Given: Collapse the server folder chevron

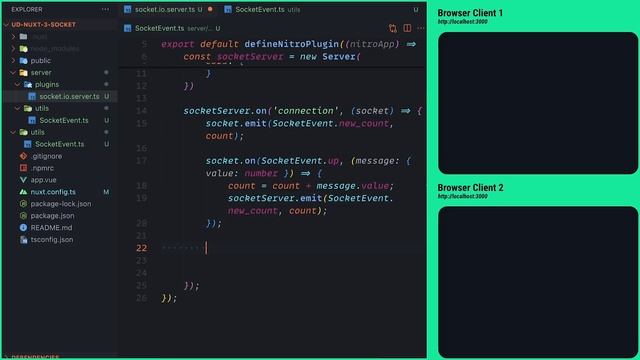Looking at the screenshot, I should tap(13, 73).
